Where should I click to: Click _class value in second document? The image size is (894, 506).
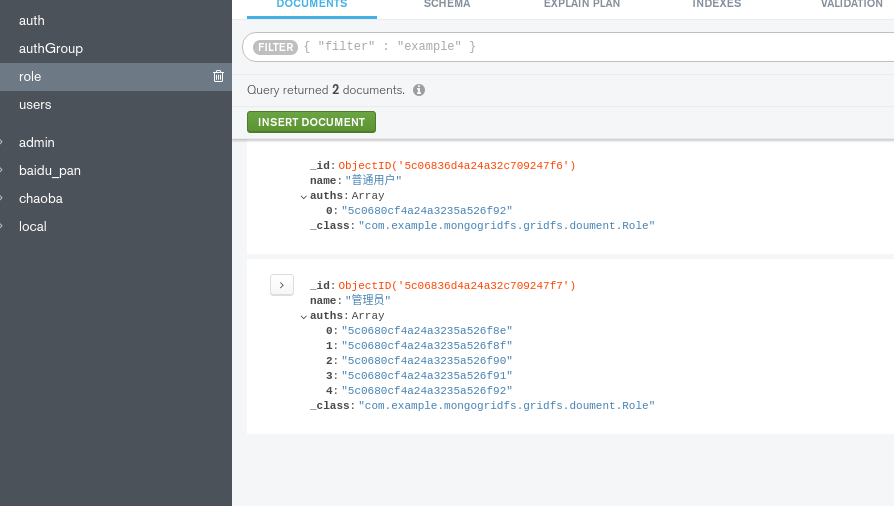point(506,406)
